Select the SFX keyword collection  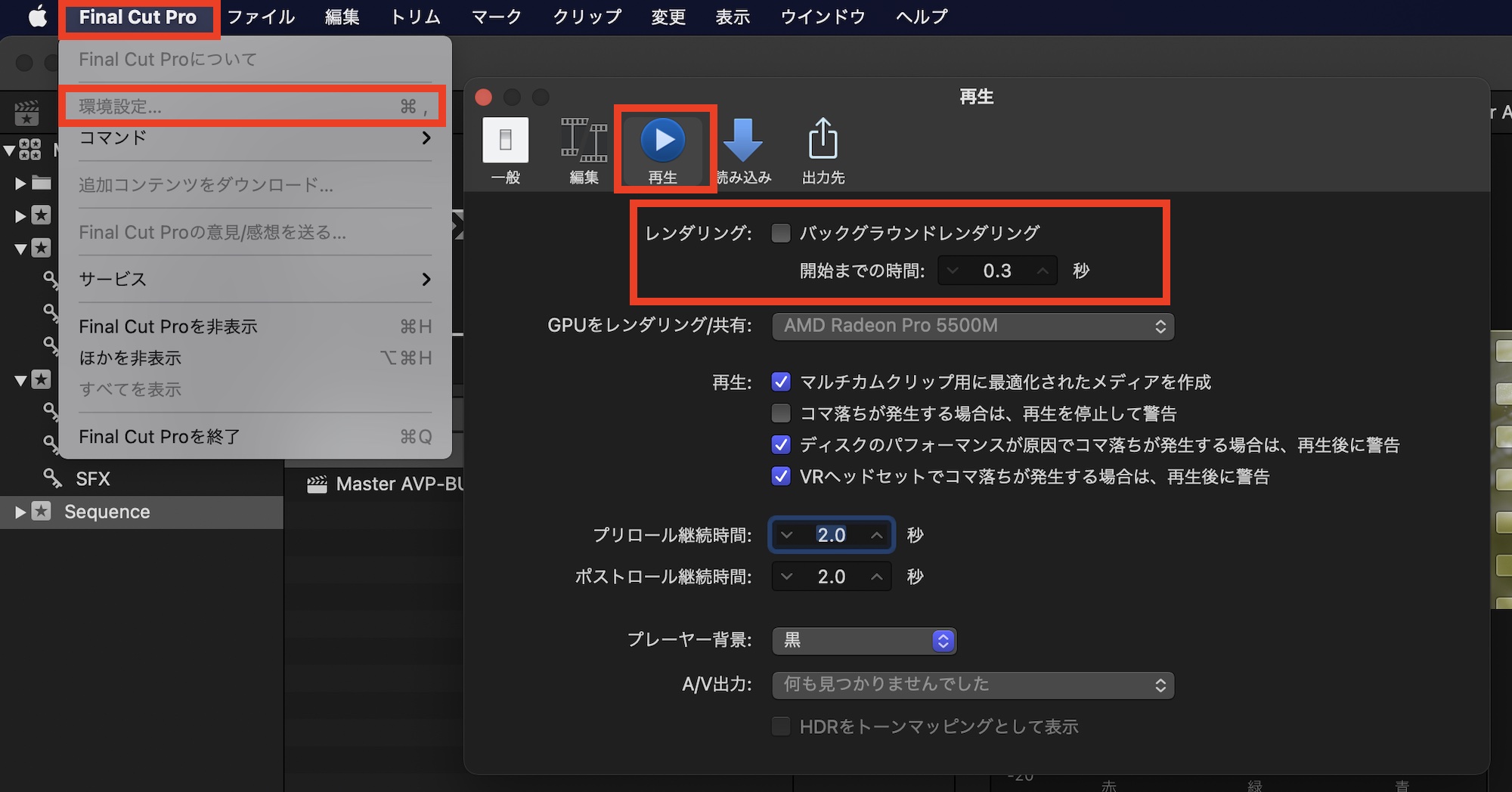pos(93,479)
